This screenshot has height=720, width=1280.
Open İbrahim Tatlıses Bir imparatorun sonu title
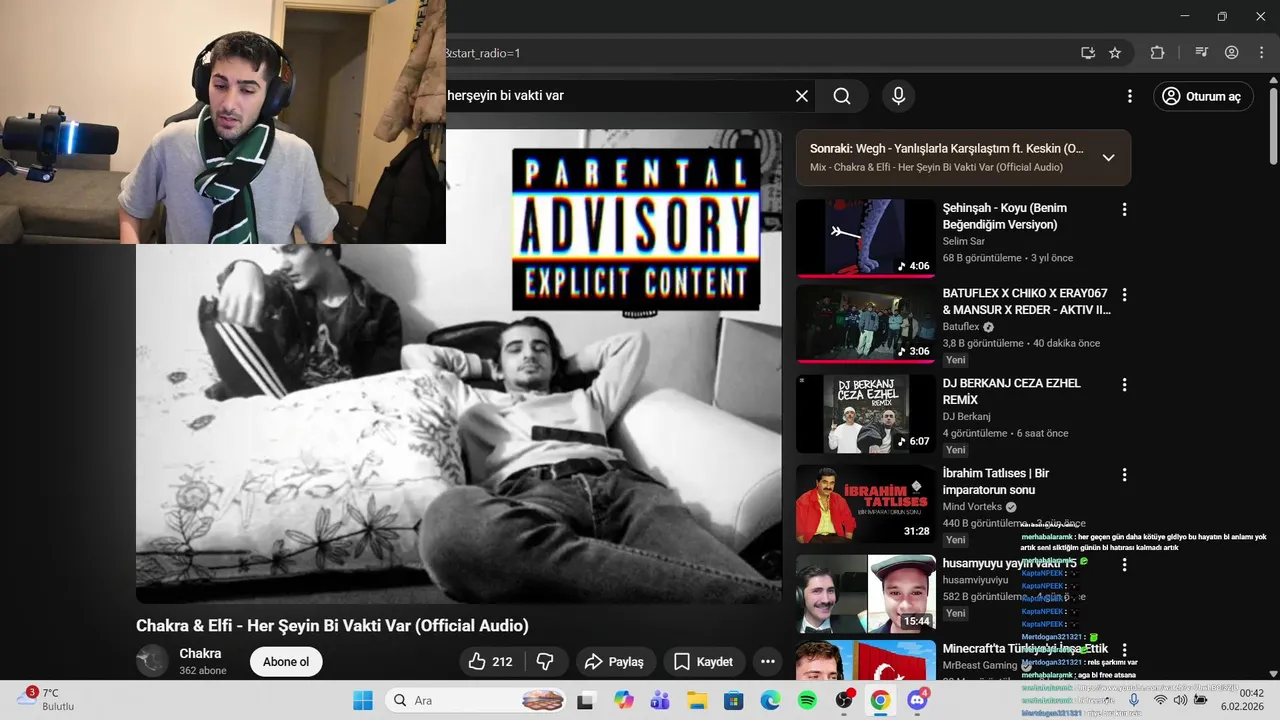996,482
